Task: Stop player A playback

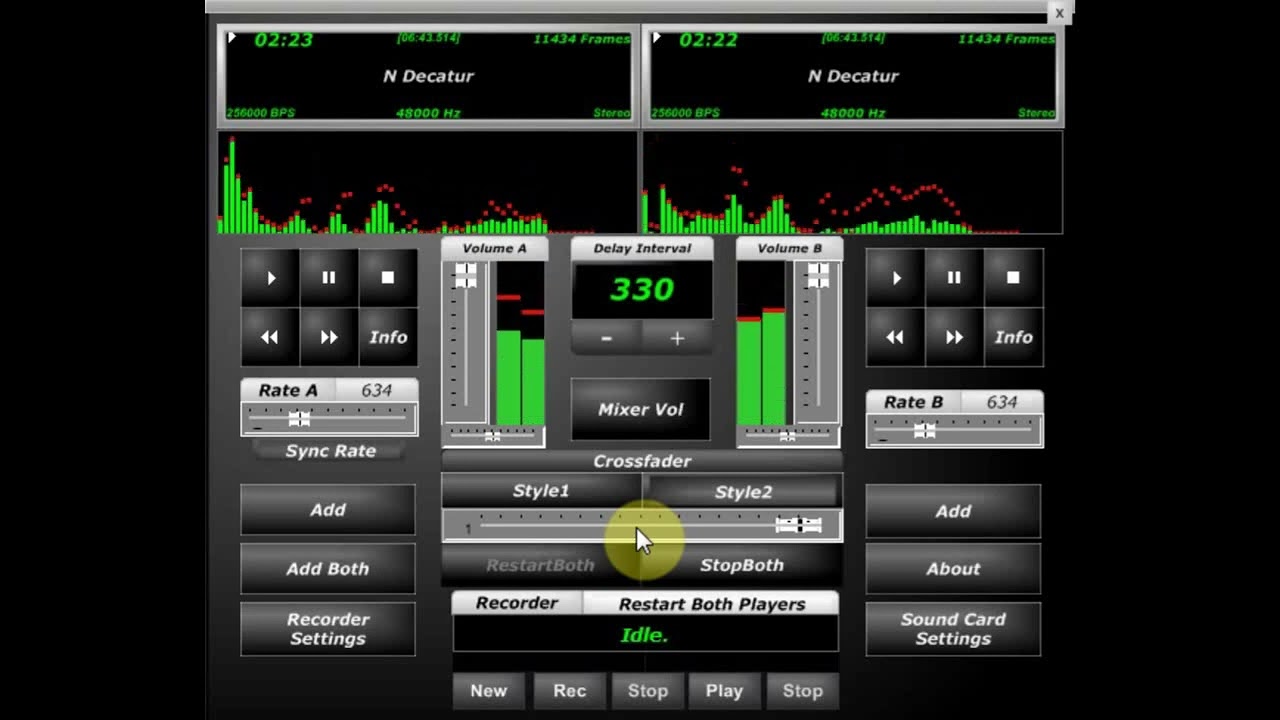Action: (388, 278)
